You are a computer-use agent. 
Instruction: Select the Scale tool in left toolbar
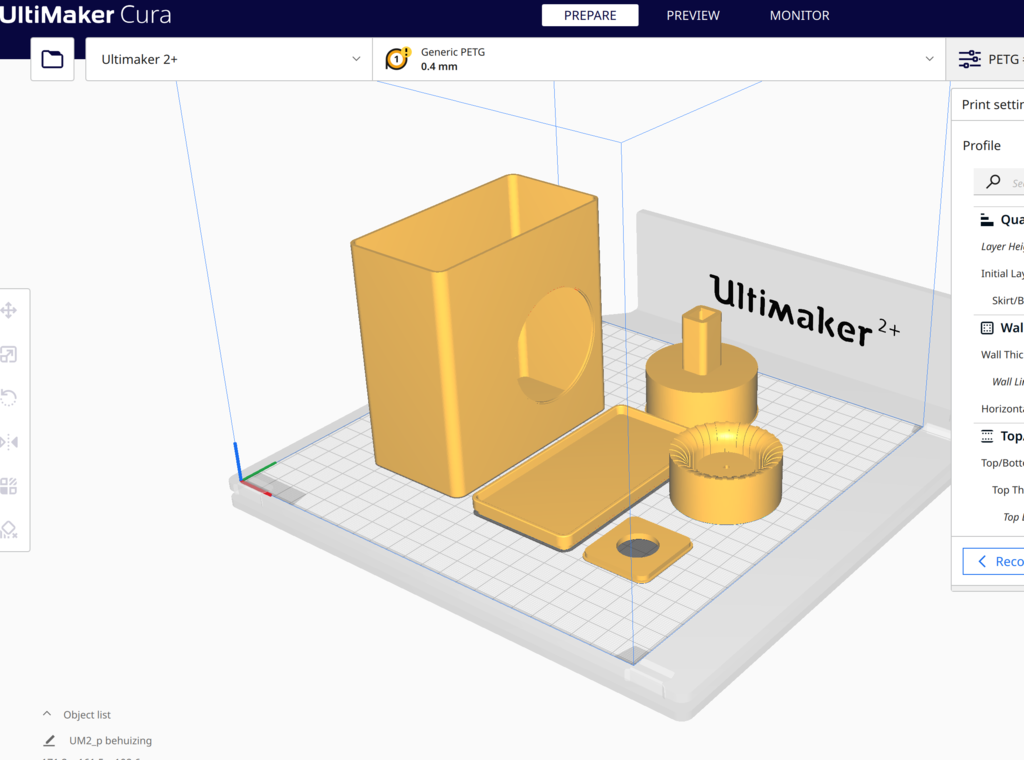point(8,355)
